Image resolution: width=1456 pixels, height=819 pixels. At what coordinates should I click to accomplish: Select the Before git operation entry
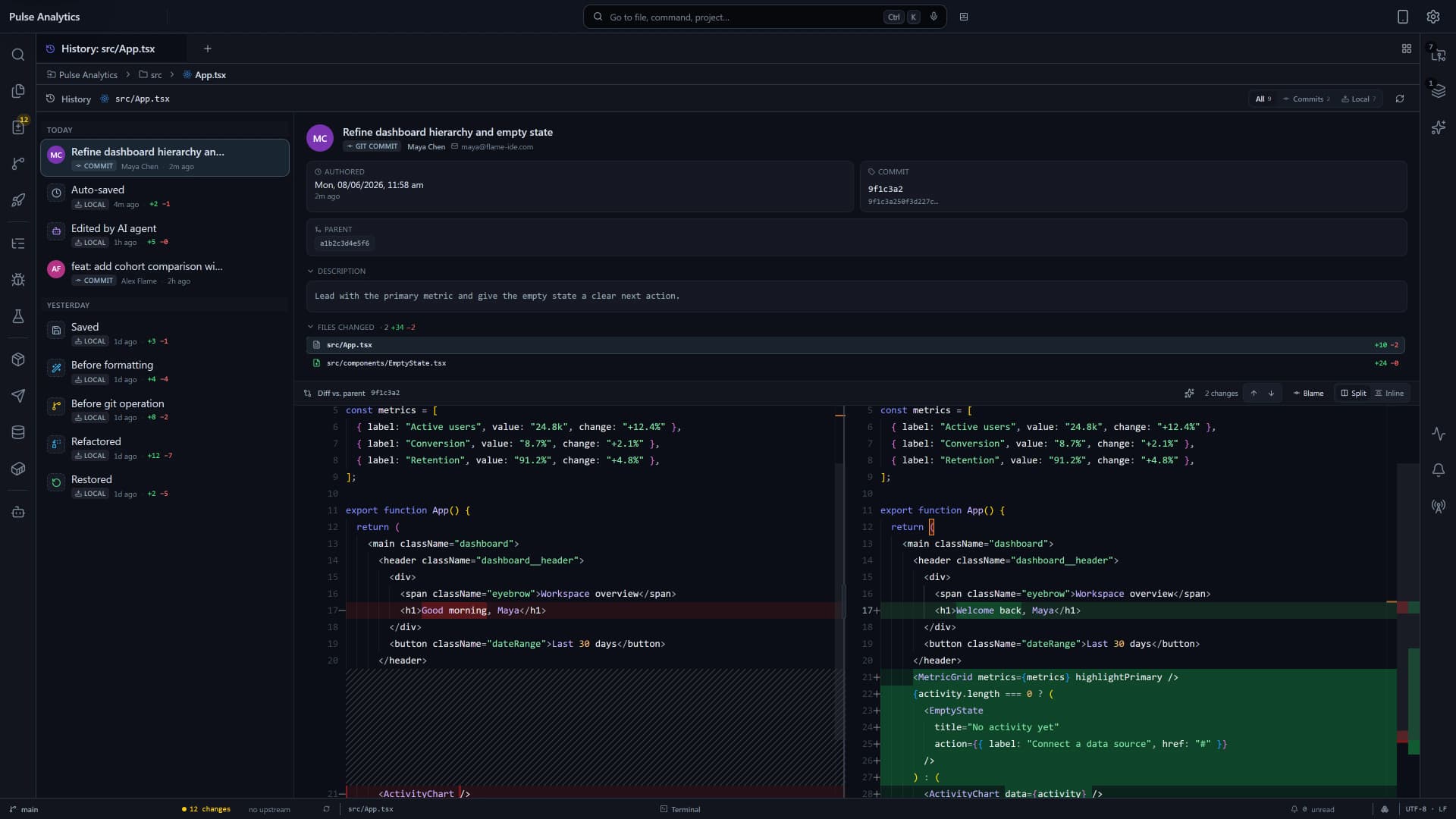coord(165,409)
